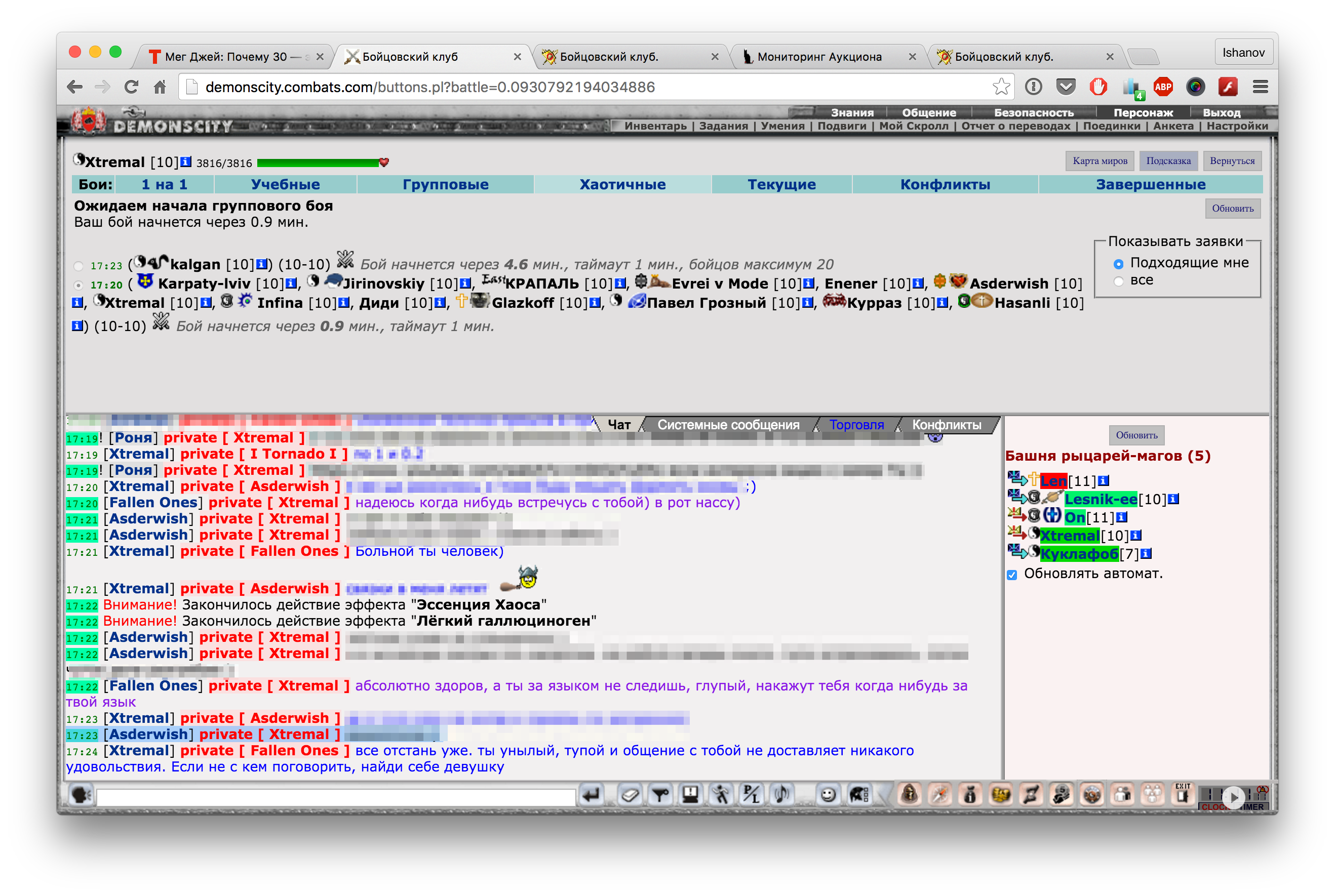The width and height of the screenshot is (1335, 896).
Task: Click player name 'On' in tower list
Action: [x=1074, y=517]
